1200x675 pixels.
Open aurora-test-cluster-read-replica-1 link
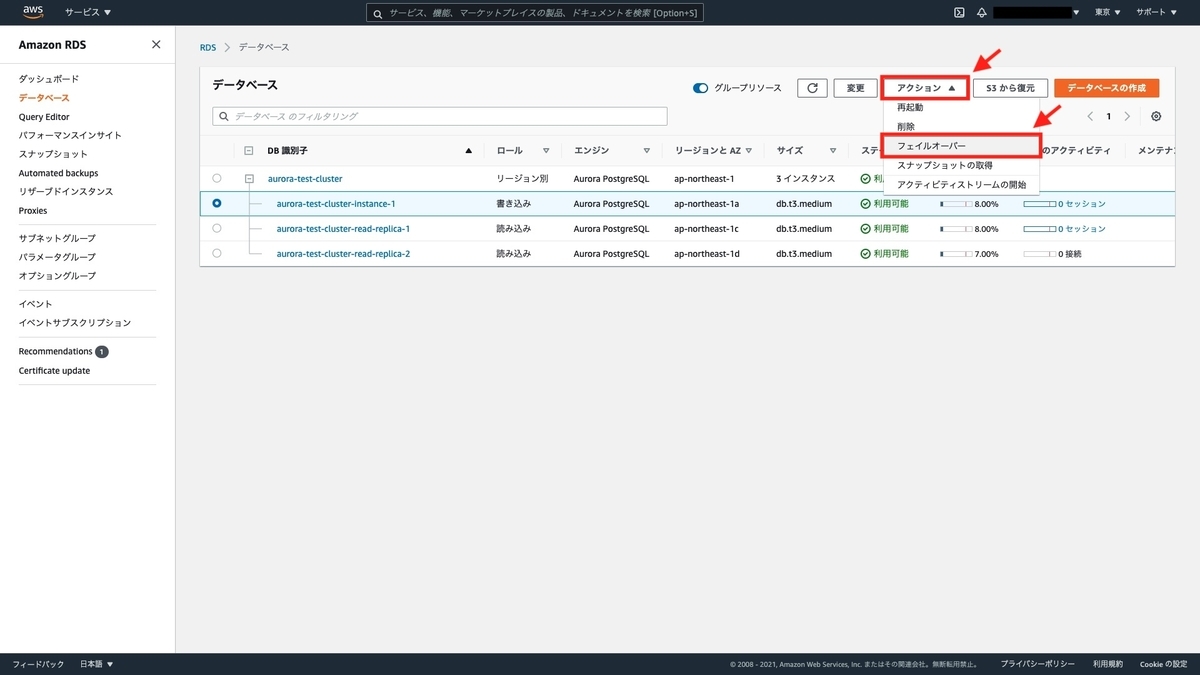[343, 228]
